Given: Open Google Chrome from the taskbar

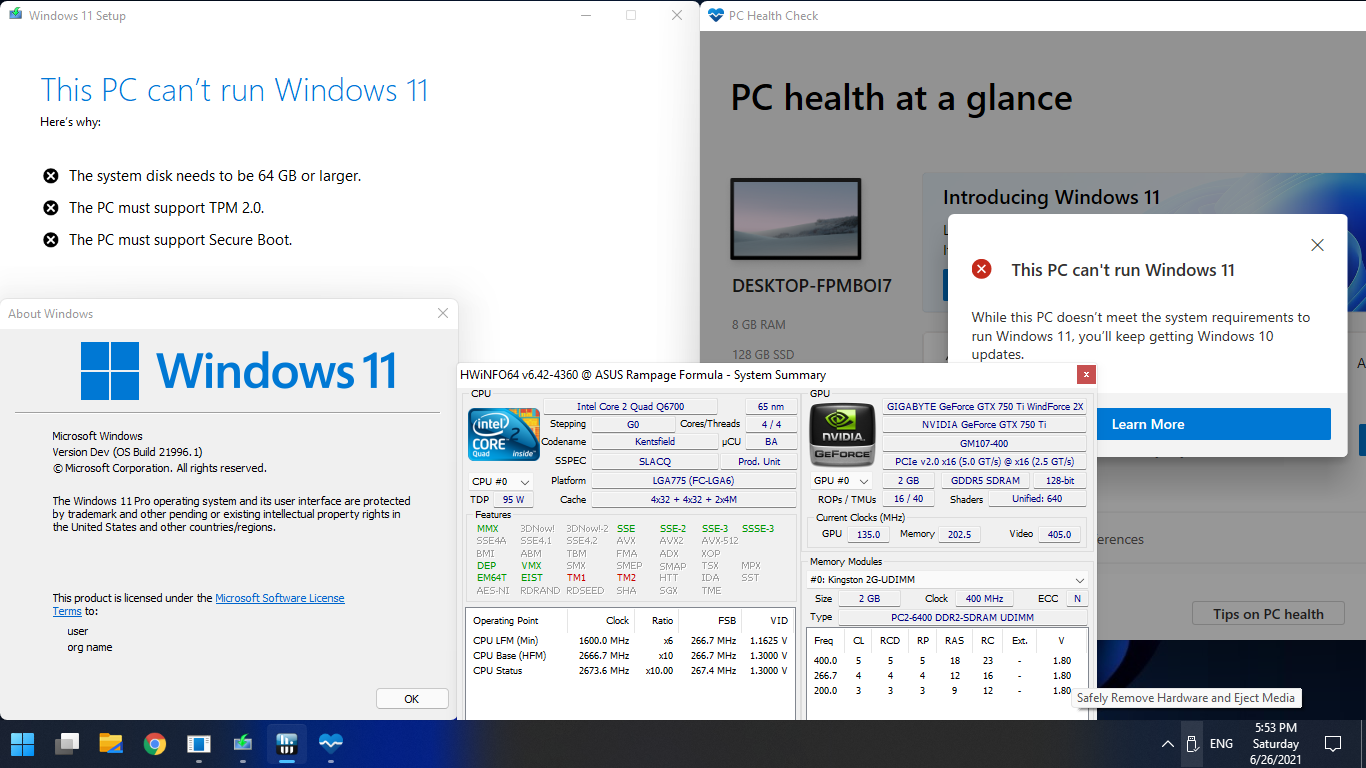Looking at the screenshot, I should click(x=155, y=744).
